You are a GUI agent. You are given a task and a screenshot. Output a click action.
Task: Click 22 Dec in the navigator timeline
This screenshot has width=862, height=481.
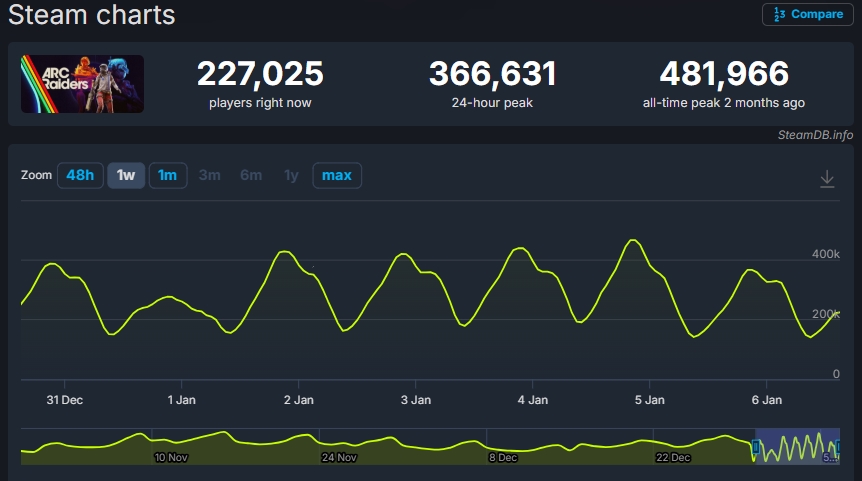(x=673, y=457)
